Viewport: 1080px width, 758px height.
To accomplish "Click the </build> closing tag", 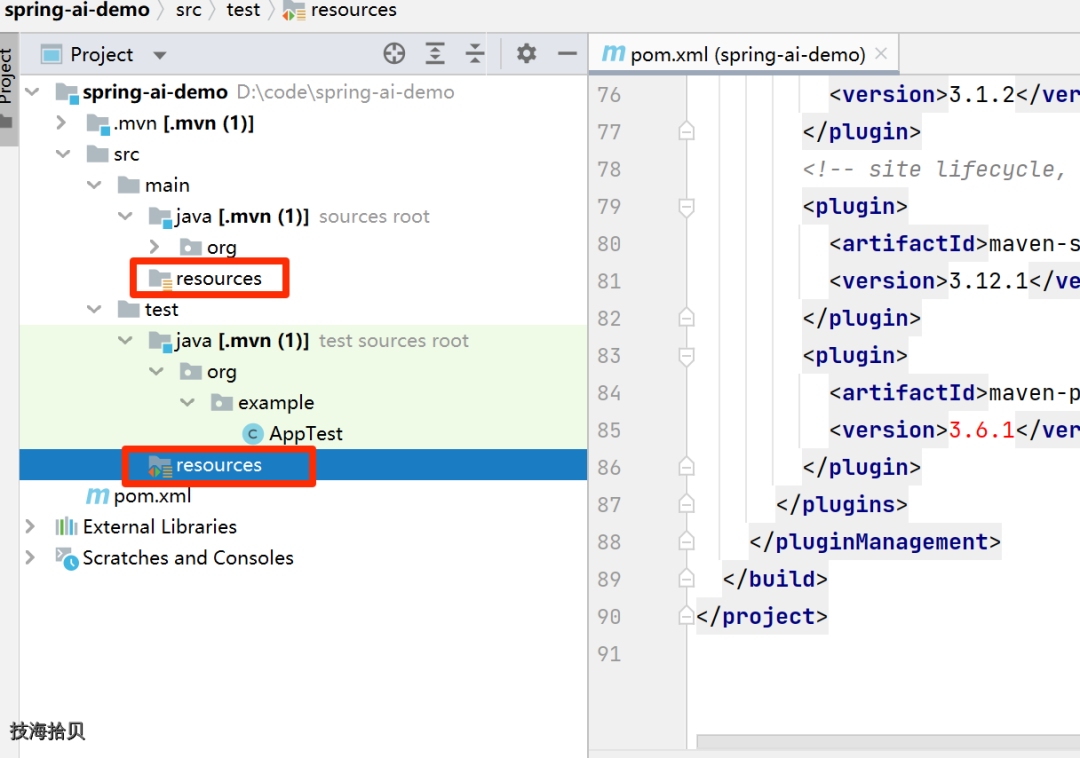I will tap(775, 579).
